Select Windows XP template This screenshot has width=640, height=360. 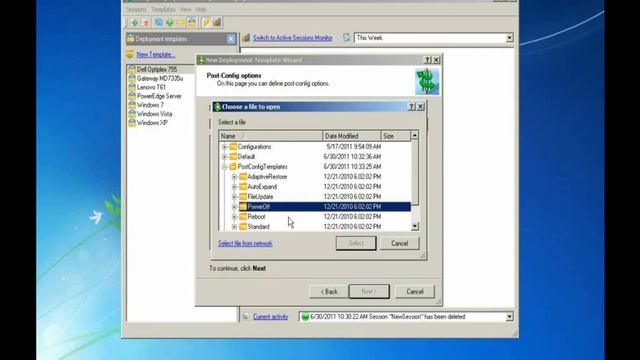(x=152, y=123)
